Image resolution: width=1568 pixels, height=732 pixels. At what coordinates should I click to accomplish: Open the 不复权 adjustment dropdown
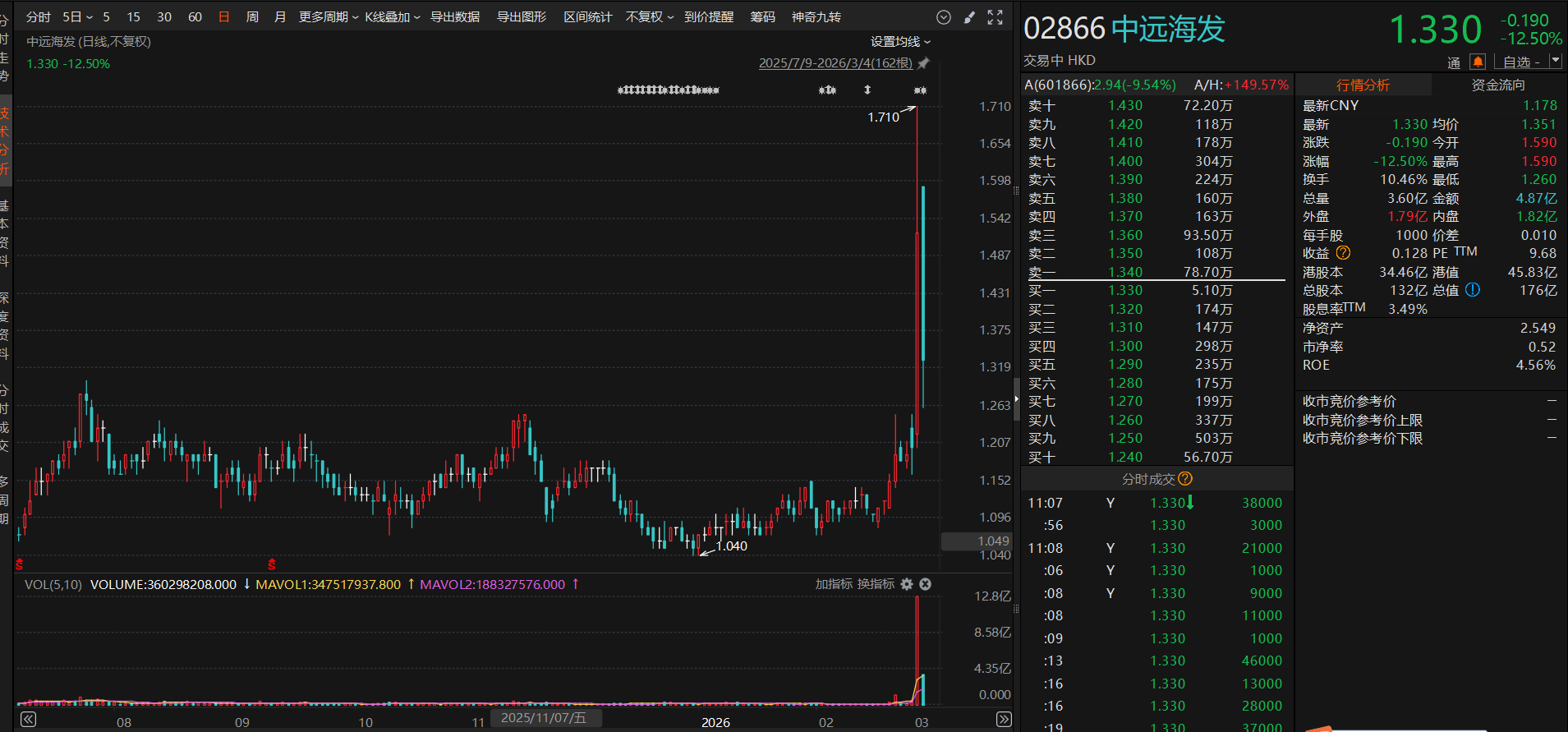650,17
